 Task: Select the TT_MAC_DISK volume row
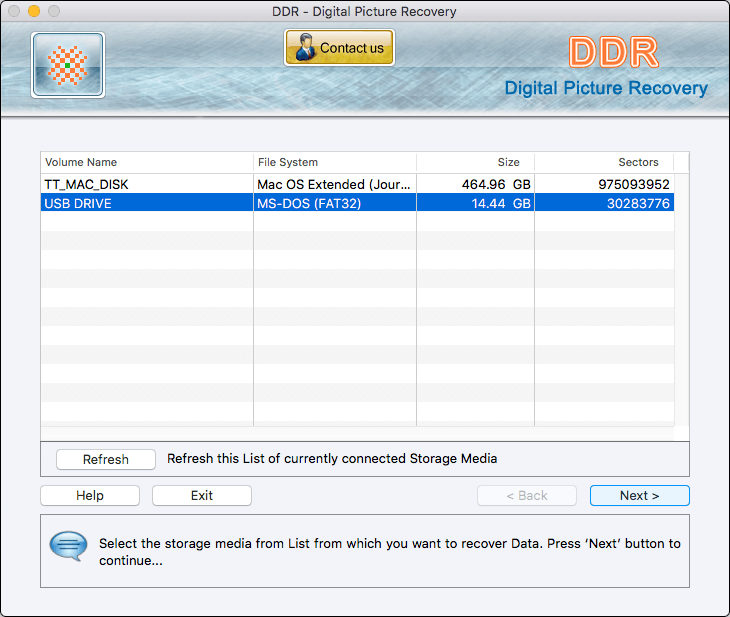point(357,184)
